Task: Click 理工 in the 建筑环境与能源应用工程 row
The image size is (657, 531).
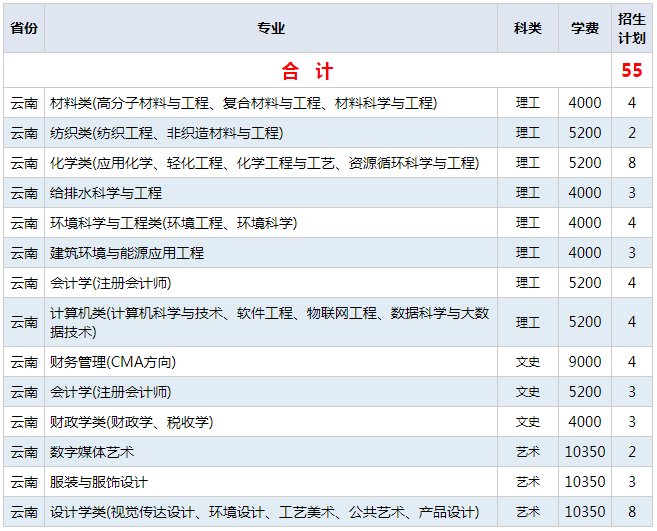Action: pyautogui.click(x=528, y=253)
